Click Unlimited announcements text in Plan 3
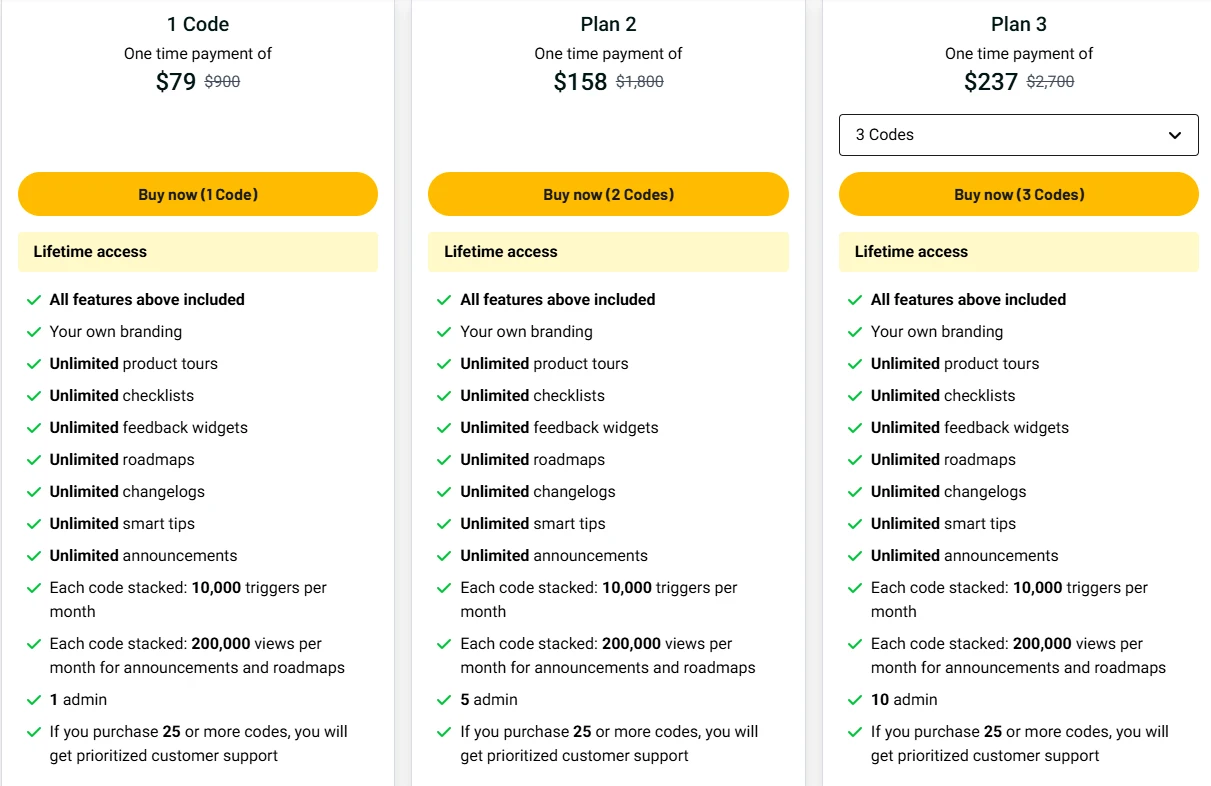Viewport: 1211px width, 786px height. [x=965, y=555]
